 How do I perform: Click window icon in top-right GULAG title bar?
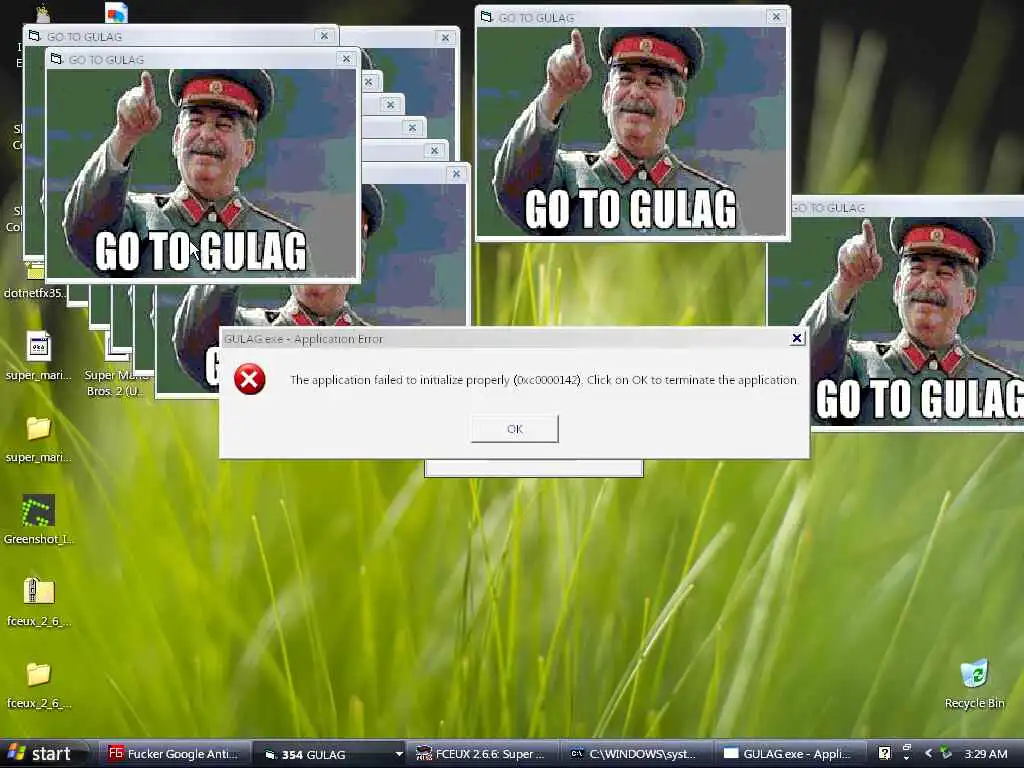[x=487, y=16]
